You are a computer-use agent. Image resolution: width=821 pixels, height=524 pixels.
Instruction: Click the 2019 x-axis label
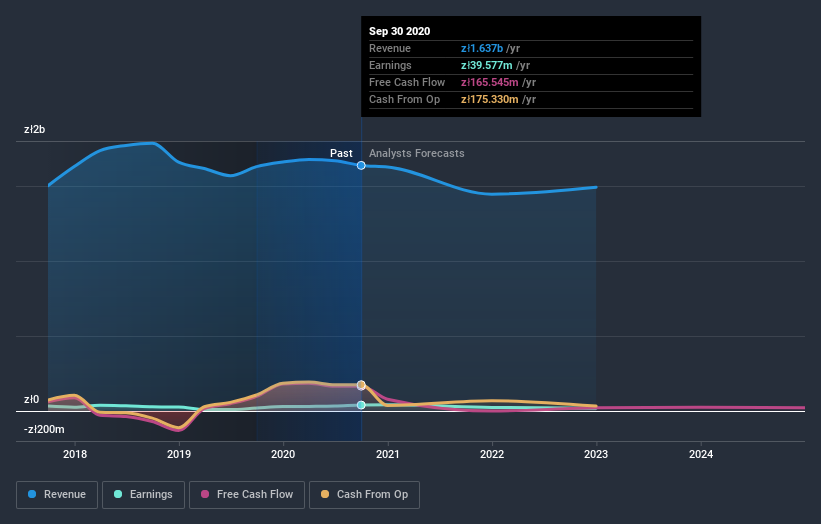tap(179, 454)
